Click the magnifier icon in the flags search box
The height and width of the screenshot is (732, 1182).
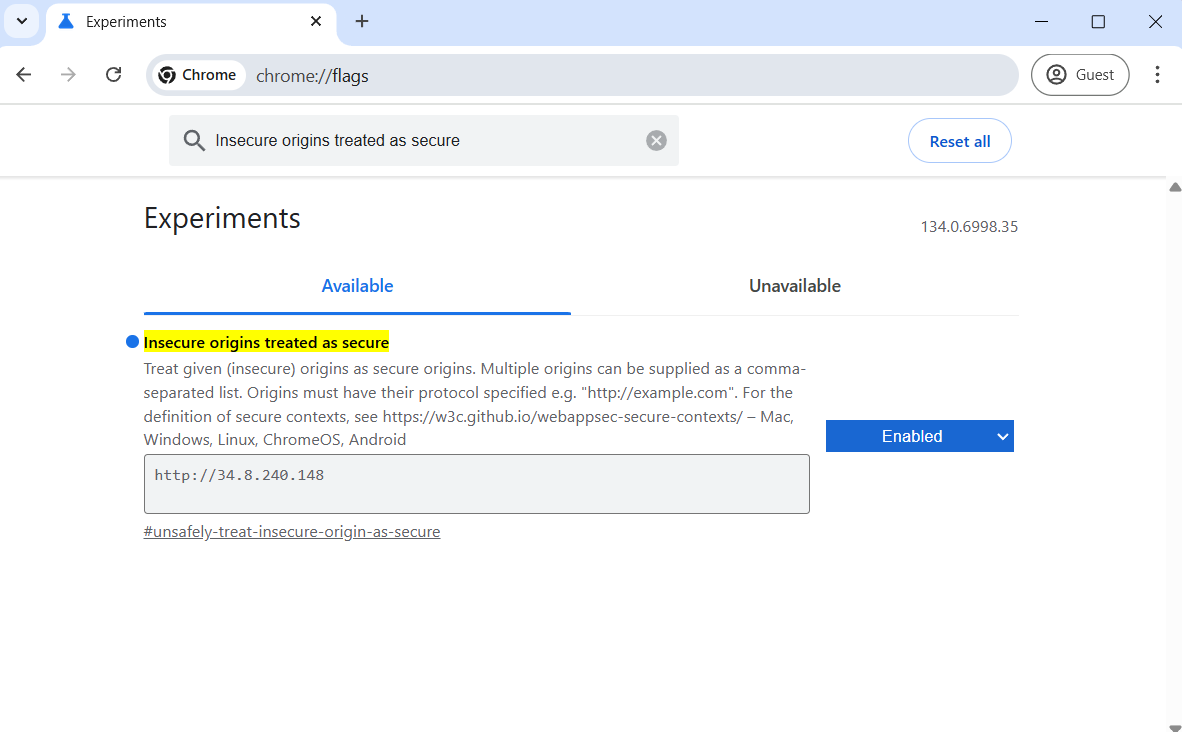pos(194,140)
